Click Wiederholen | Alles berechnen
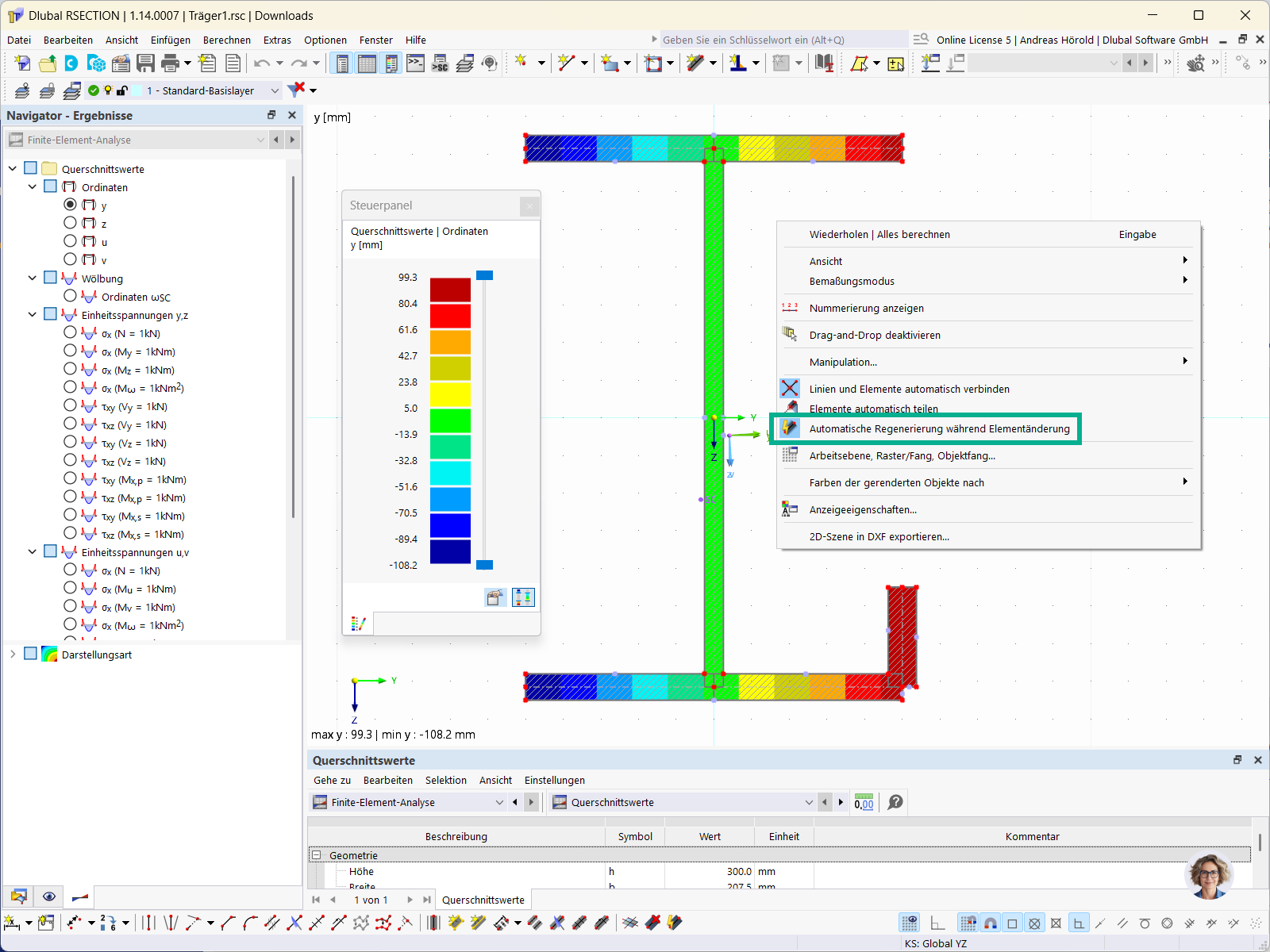 [879, 234]
